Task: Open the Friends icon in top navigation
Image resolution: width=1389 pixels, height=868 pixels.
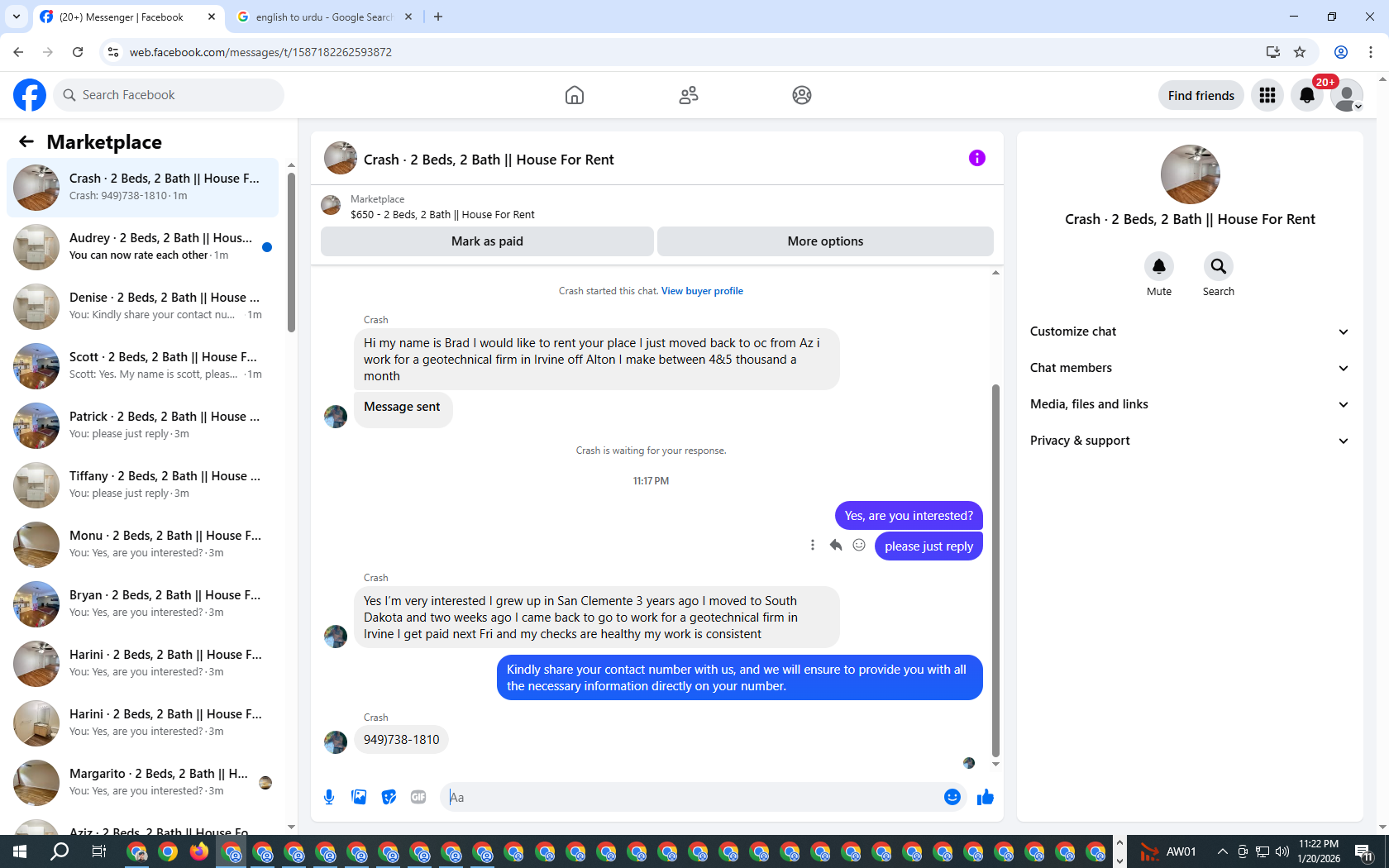Action: pyautogui.click(x=689, y=95)
